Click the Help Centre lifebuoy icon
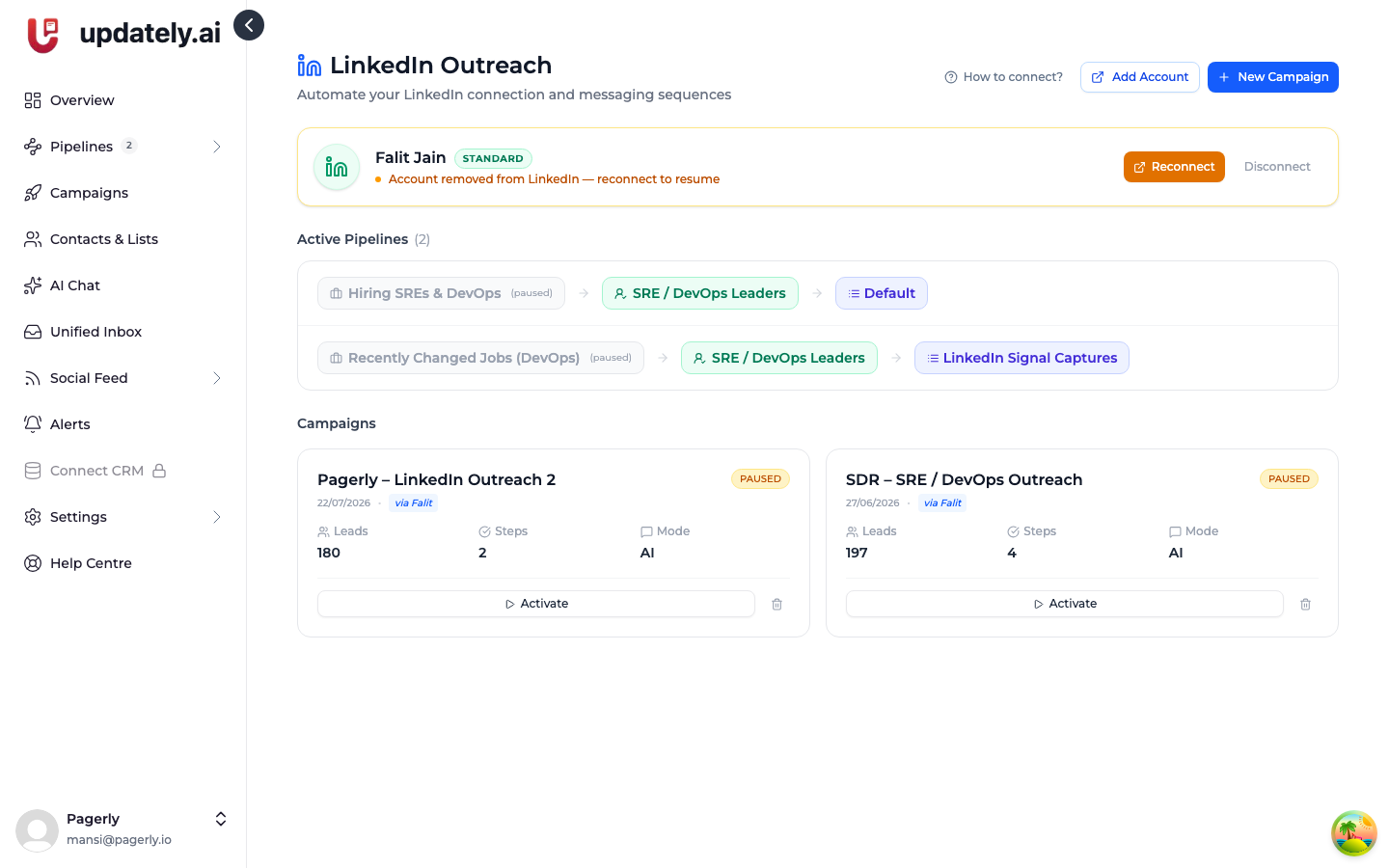The height and width of the screenshot is (868, 1389). pyautogui.click(x=33, y=563)
